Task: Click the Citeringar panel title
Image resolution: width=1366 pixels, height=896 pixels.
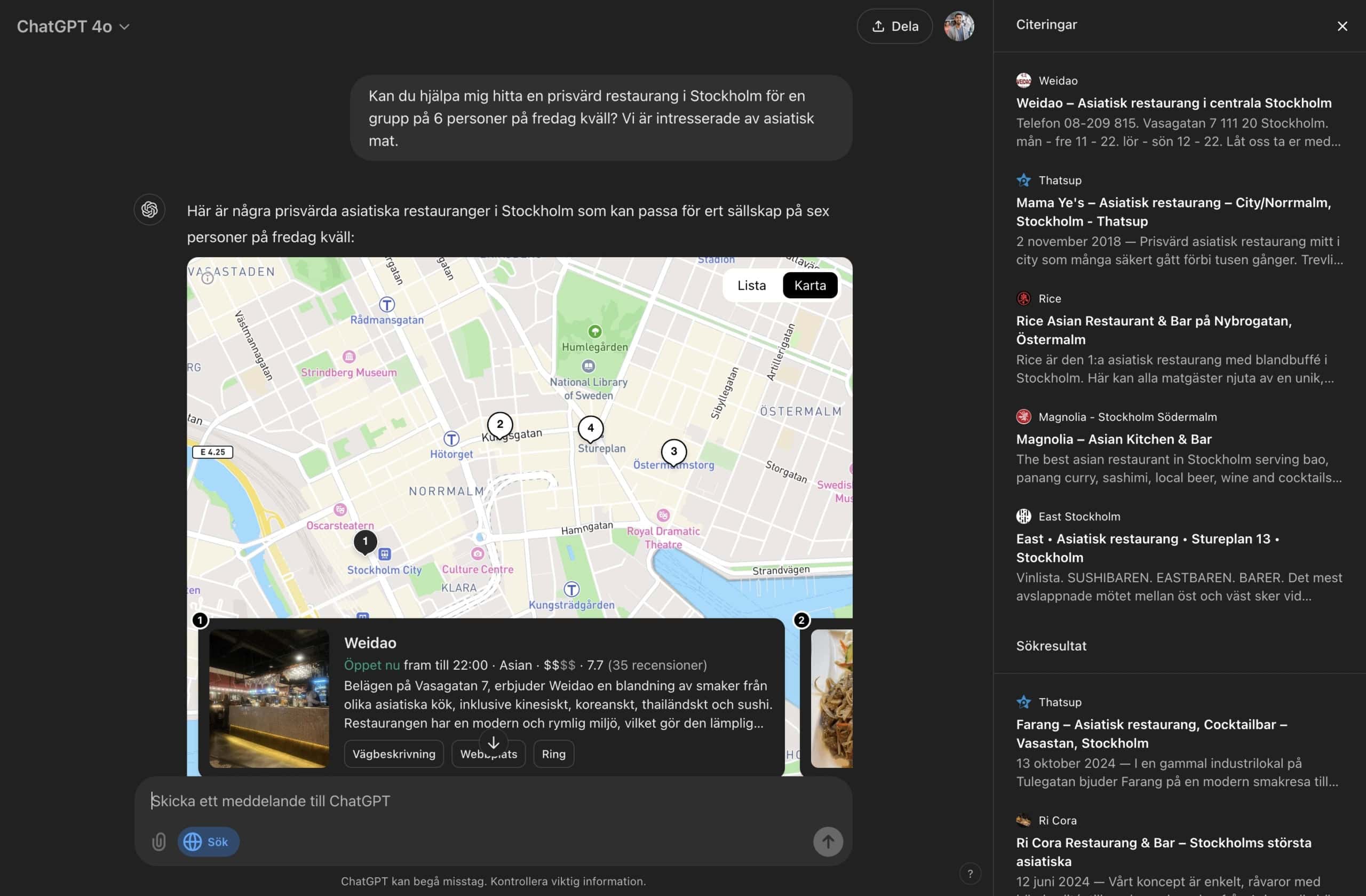Action: point(1046,25)
